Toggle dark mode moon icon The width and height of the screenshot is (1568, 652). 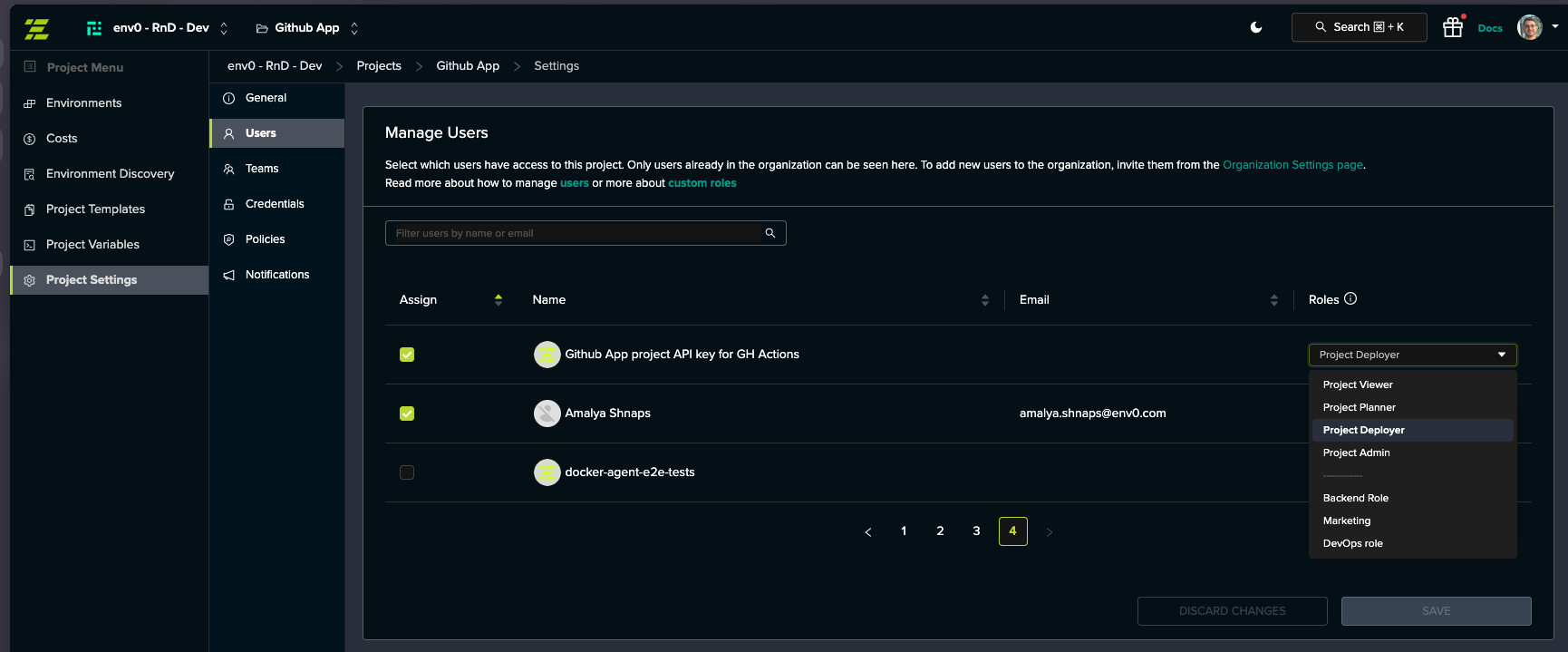click(1256, 27)
